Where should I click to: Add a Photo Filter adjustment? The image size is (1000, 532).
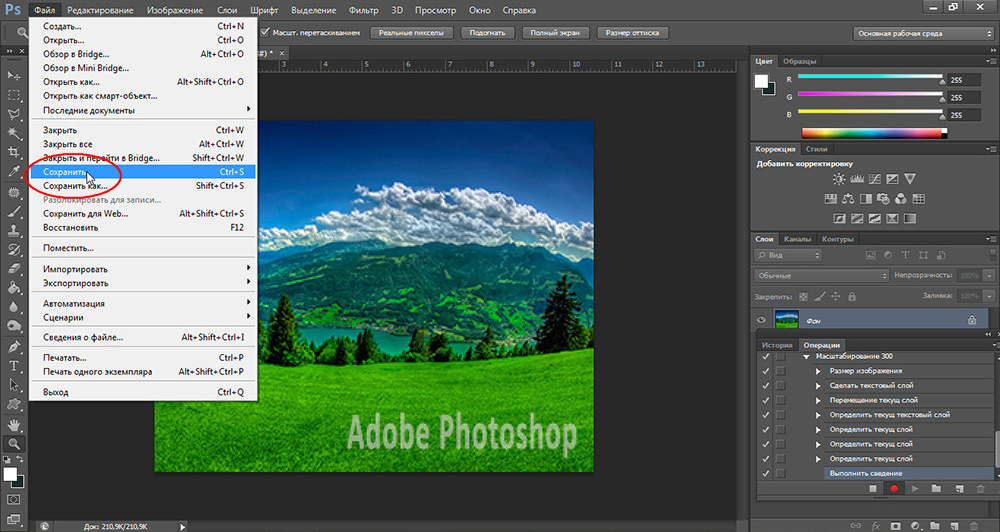pos(883,199)
